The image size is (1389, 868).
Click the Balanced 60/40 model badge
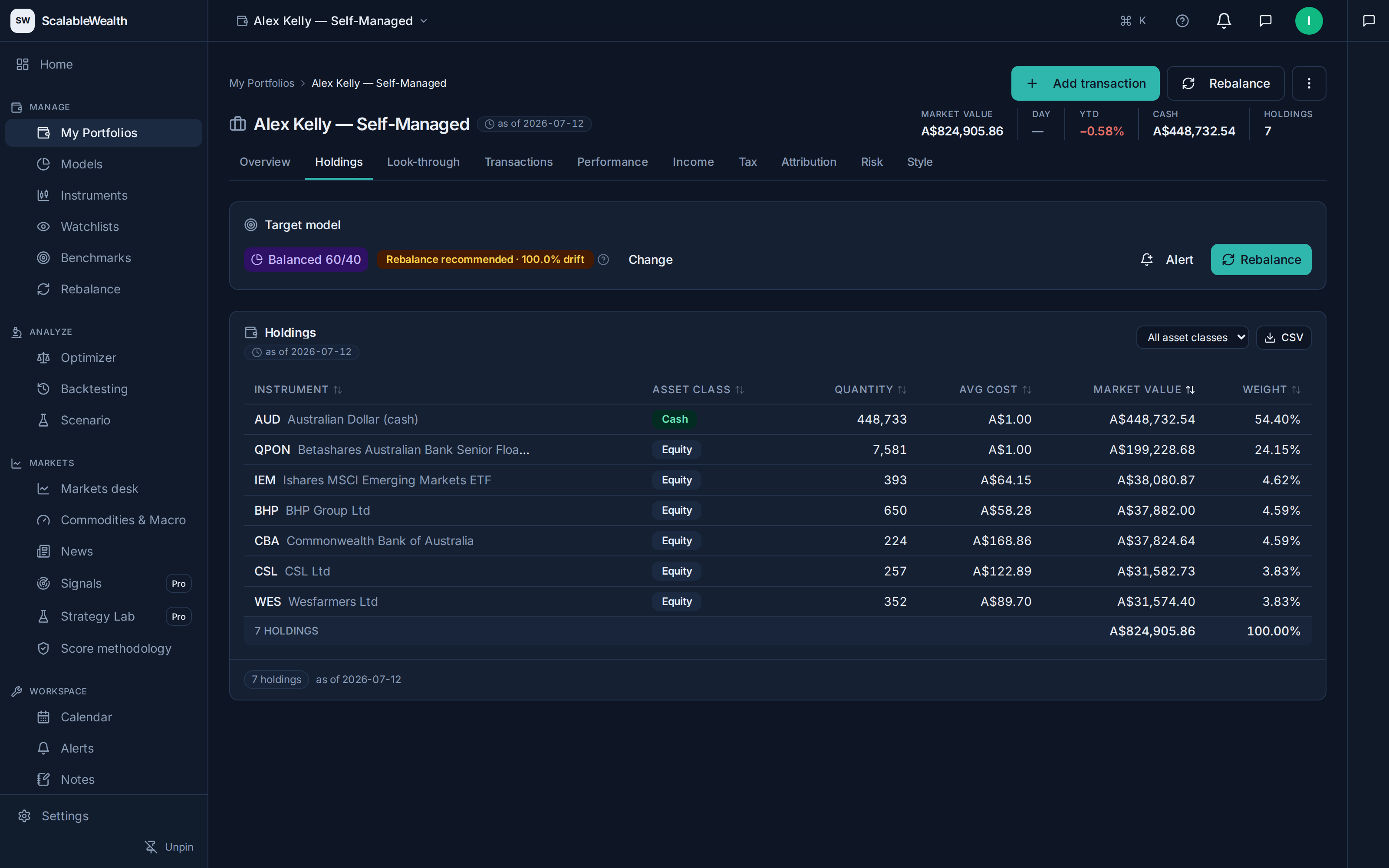pos(306,260)
